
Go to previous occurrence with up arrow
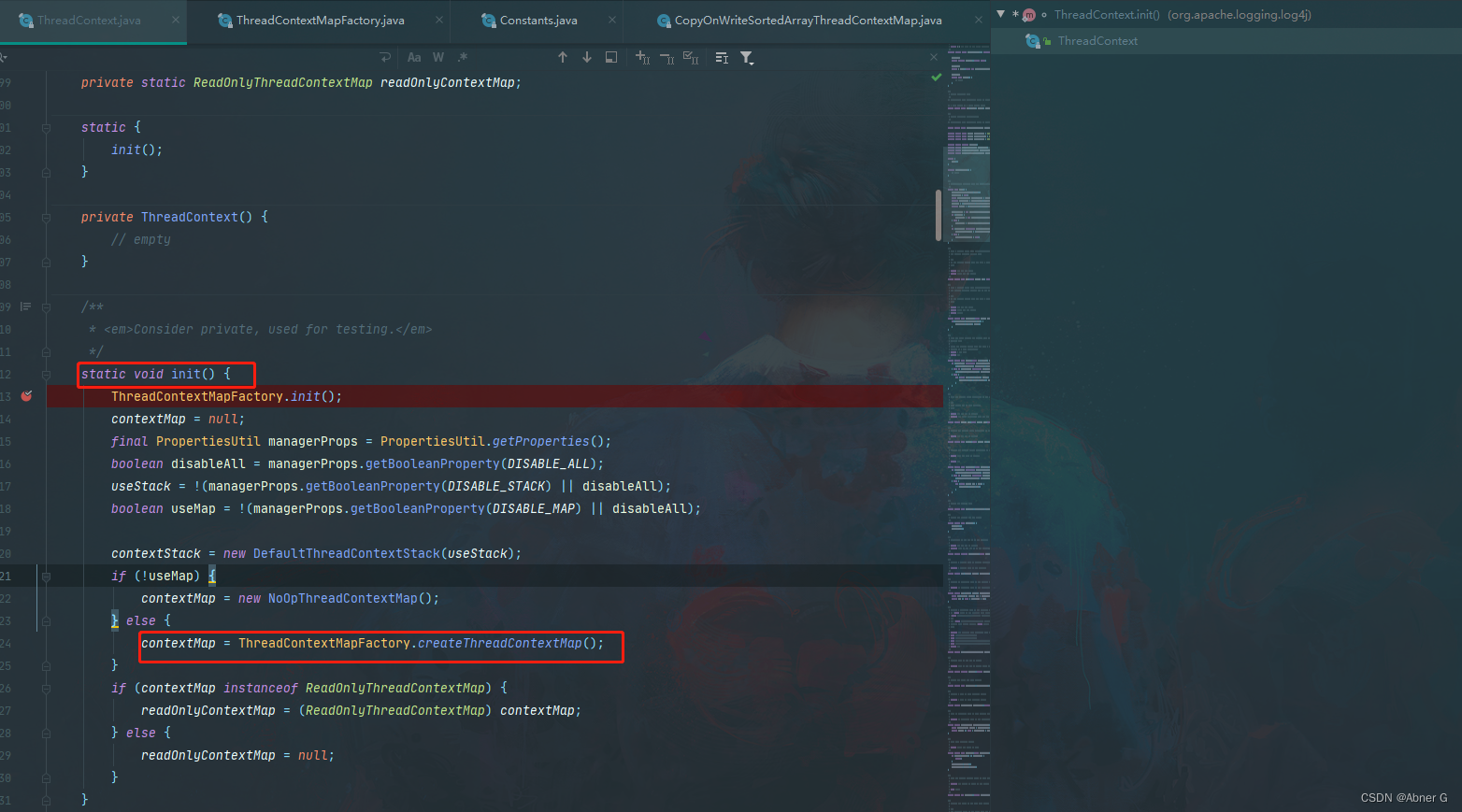(x=563, y=58)
